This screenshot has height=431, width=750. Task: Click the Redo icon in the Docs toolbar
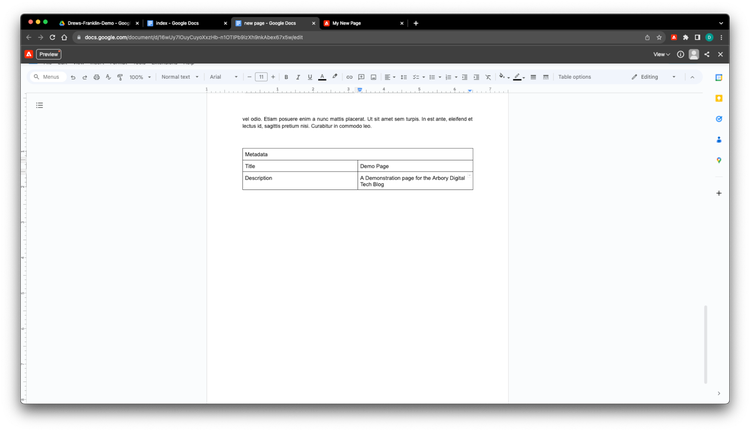point(85,77)
